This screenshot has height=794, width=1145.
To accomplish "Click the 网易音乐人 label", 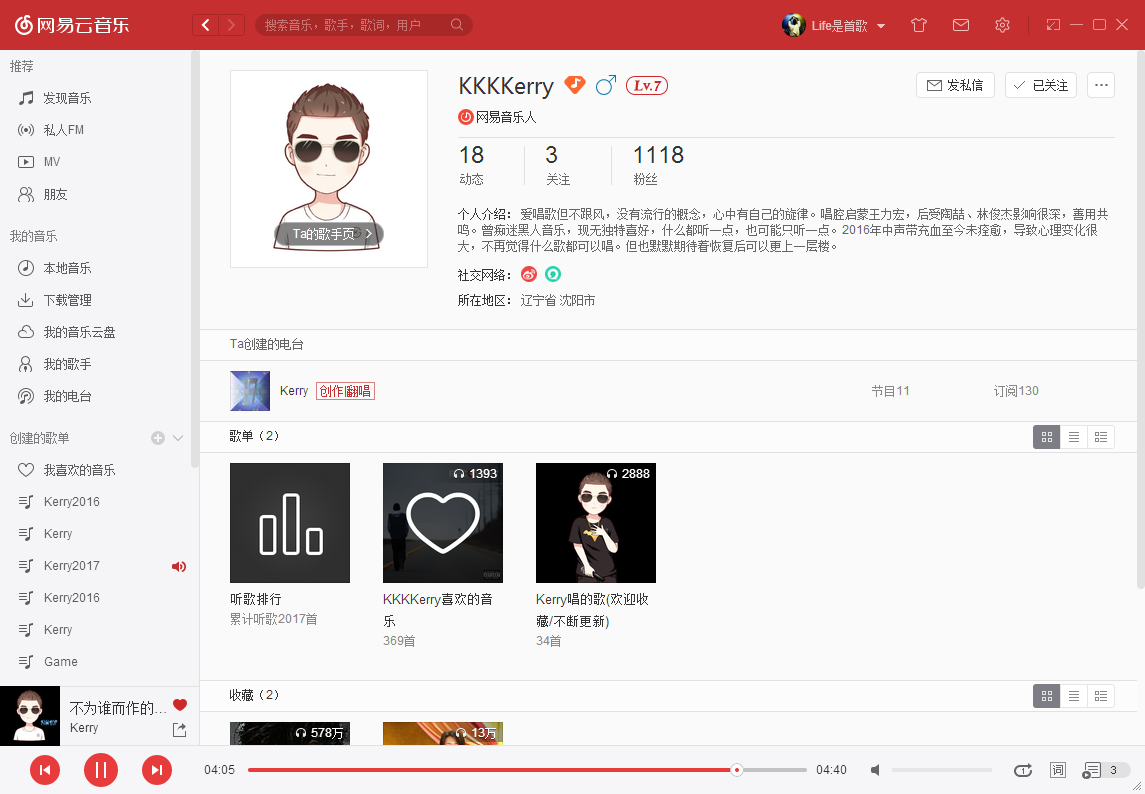I will point(497,117).
